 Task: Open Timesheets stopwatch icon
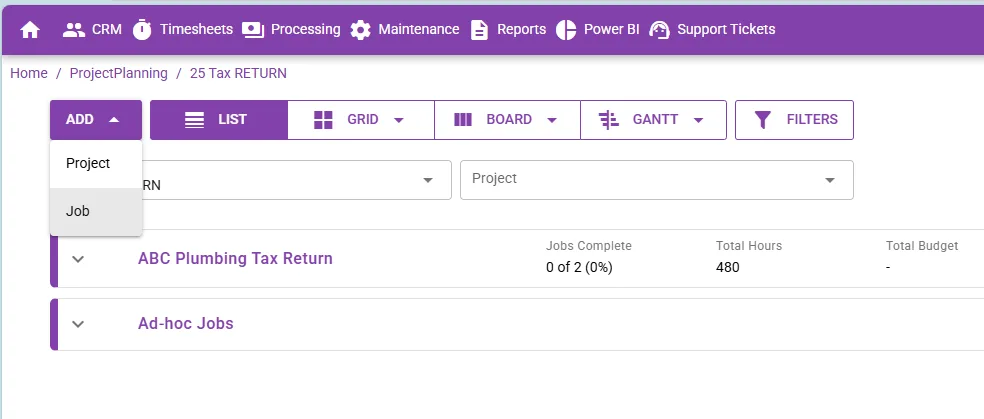click(x=142, y=29)
